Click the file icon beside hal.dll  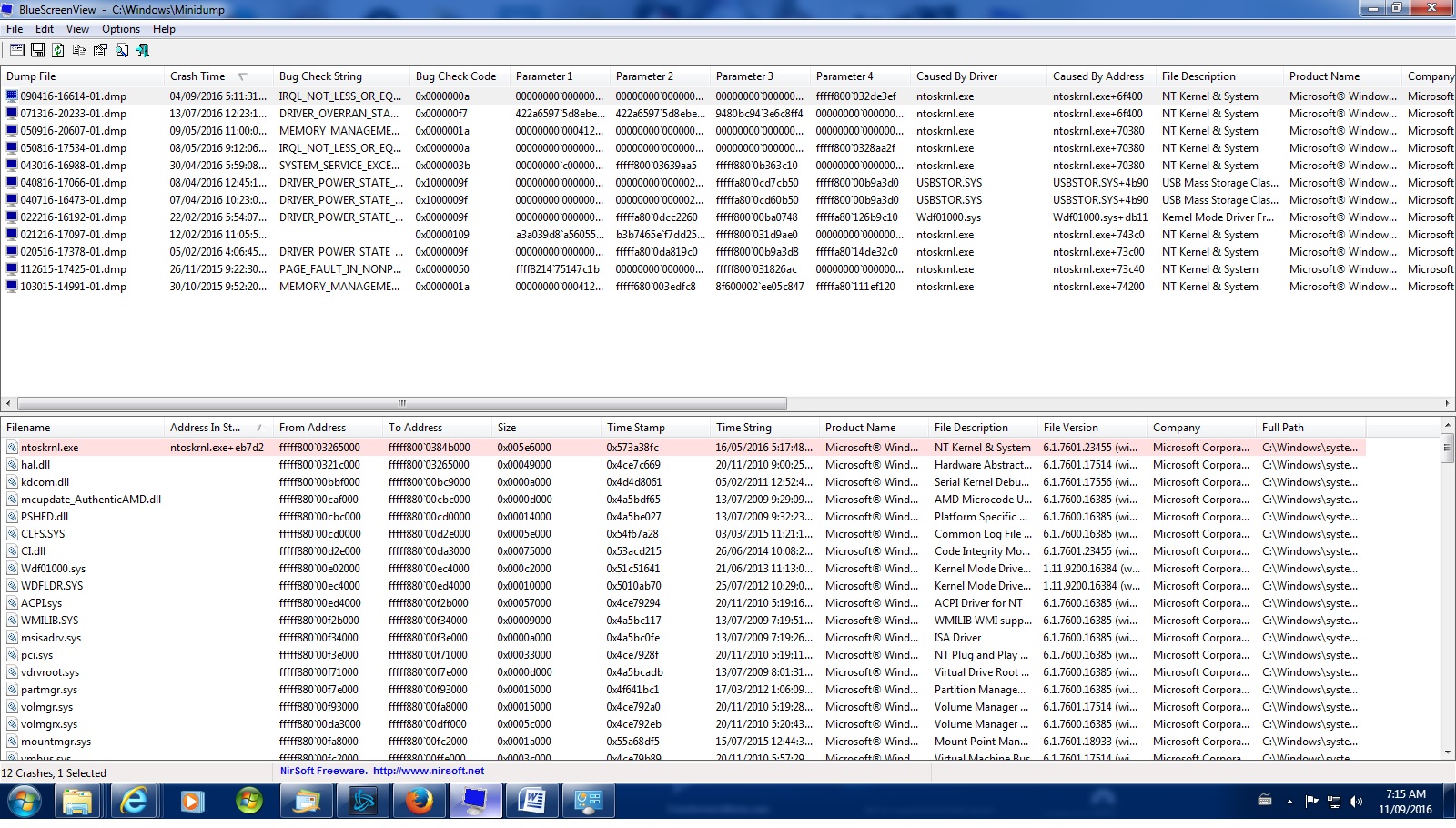click(12, 465)
